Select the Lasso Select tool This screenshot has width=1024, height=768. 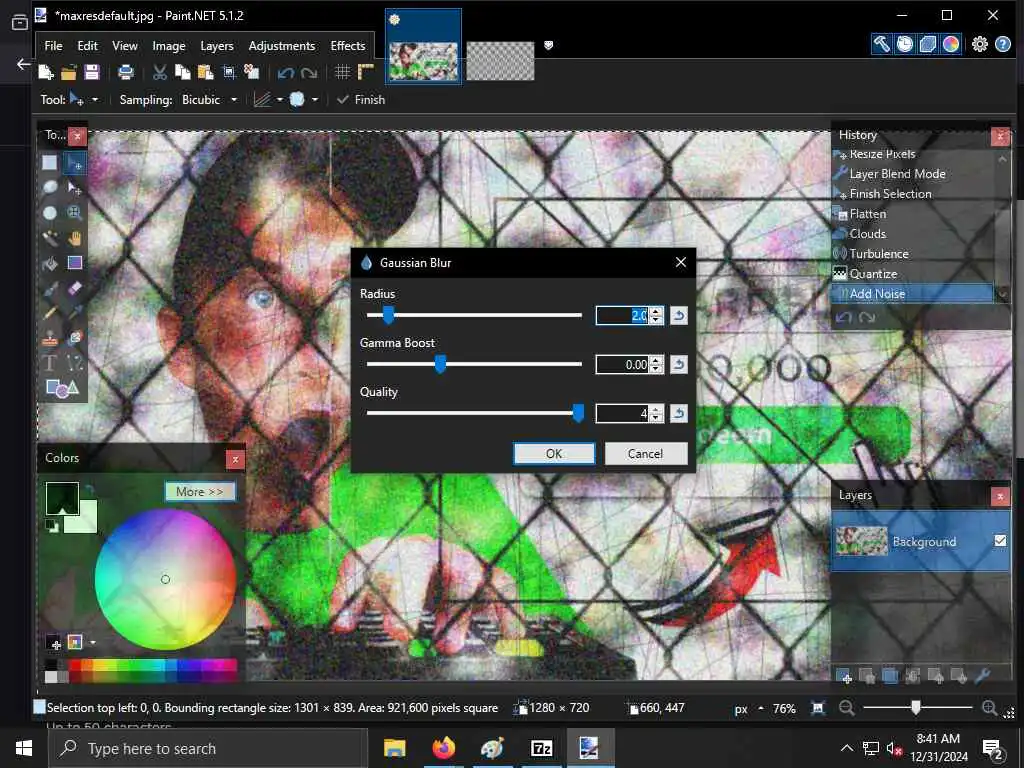click(x=50, y=188)
